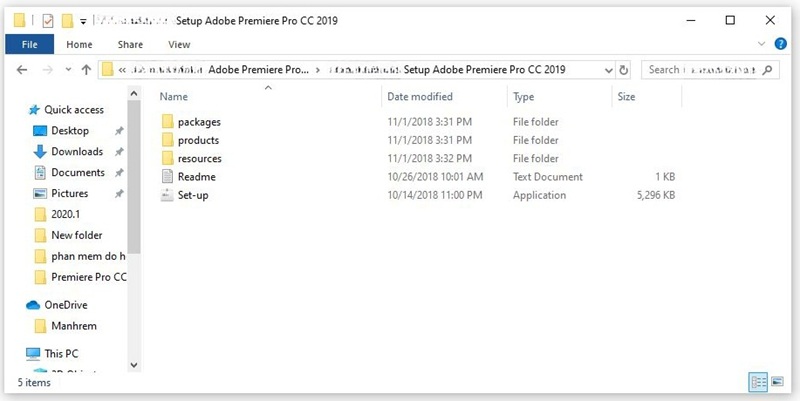Open the File menu
800x401 pixels.
coord(30,44)
